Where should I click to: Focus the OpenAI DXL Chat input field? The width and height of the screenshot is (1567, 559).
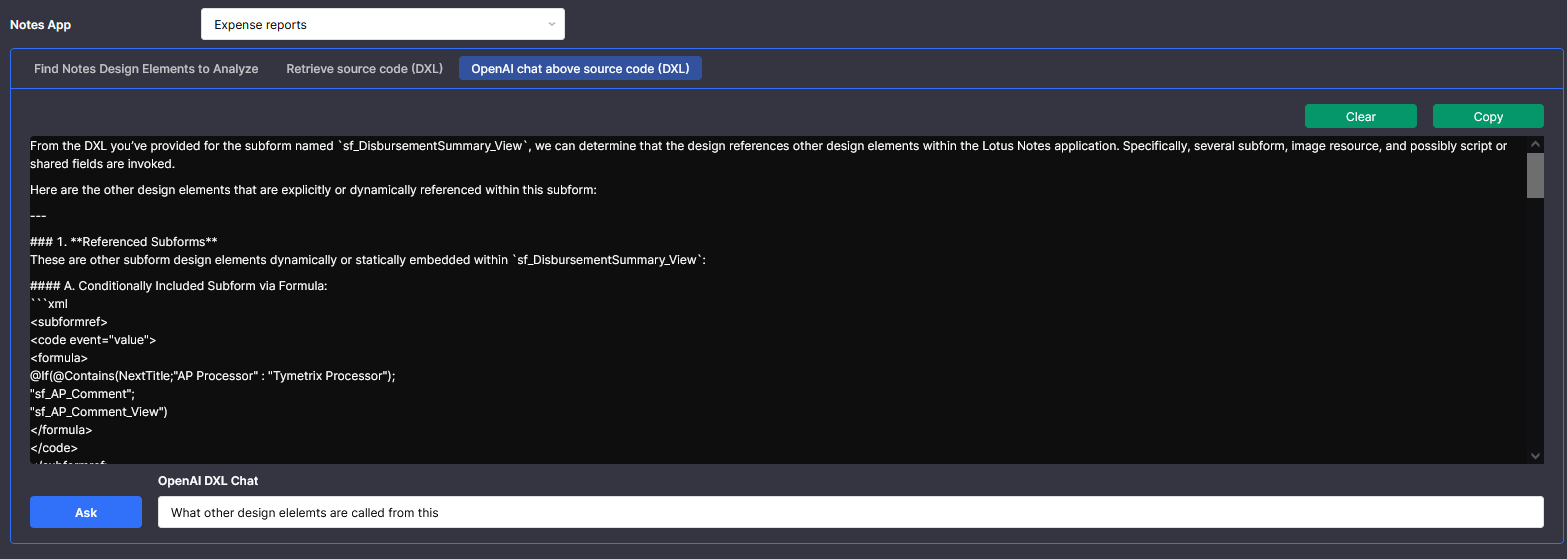coord(850,512)
